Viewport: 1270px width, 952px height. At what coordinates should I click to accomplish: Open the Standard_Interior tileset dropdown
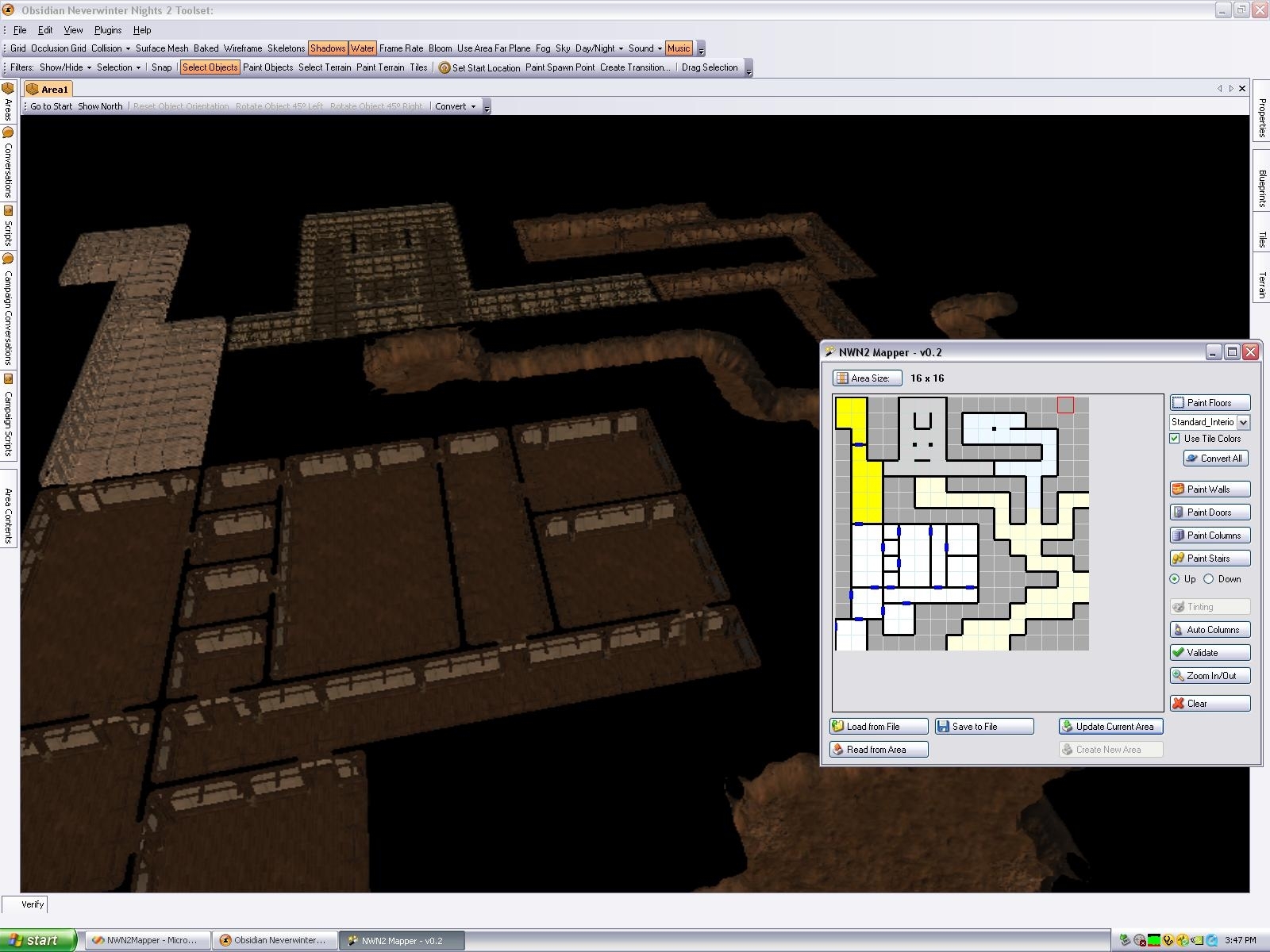1243,423
